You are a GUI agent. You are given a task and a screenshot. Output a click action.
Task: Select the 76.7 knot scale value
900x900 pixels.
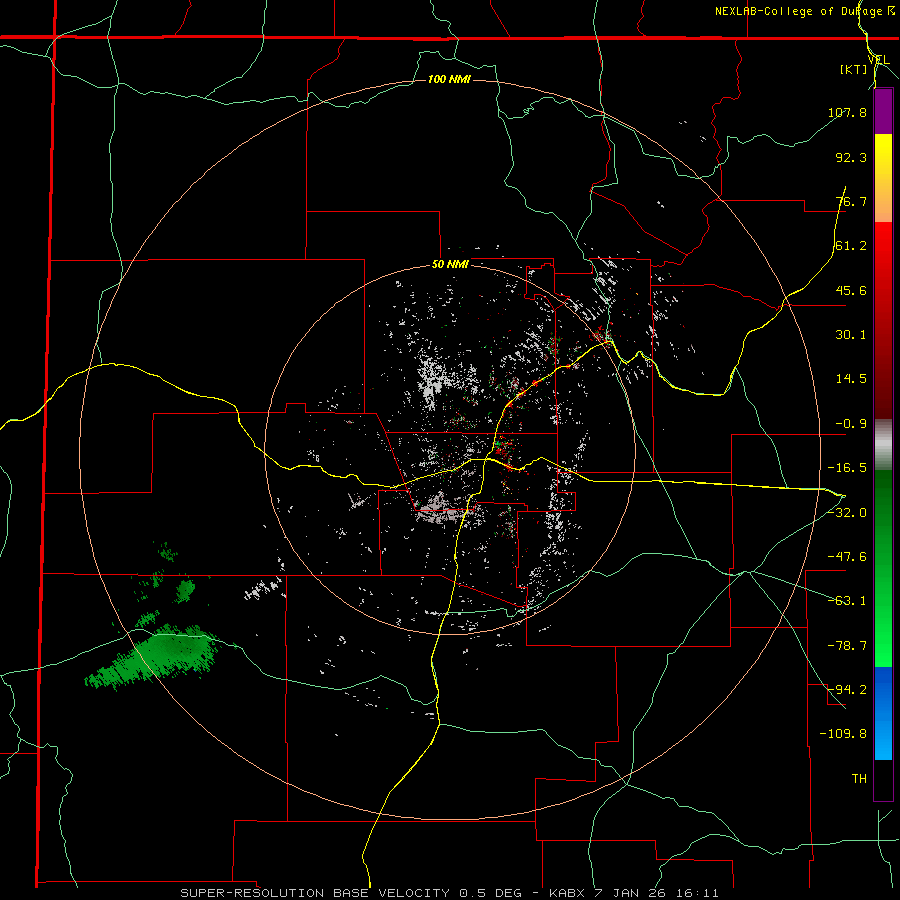click(851, 201)
